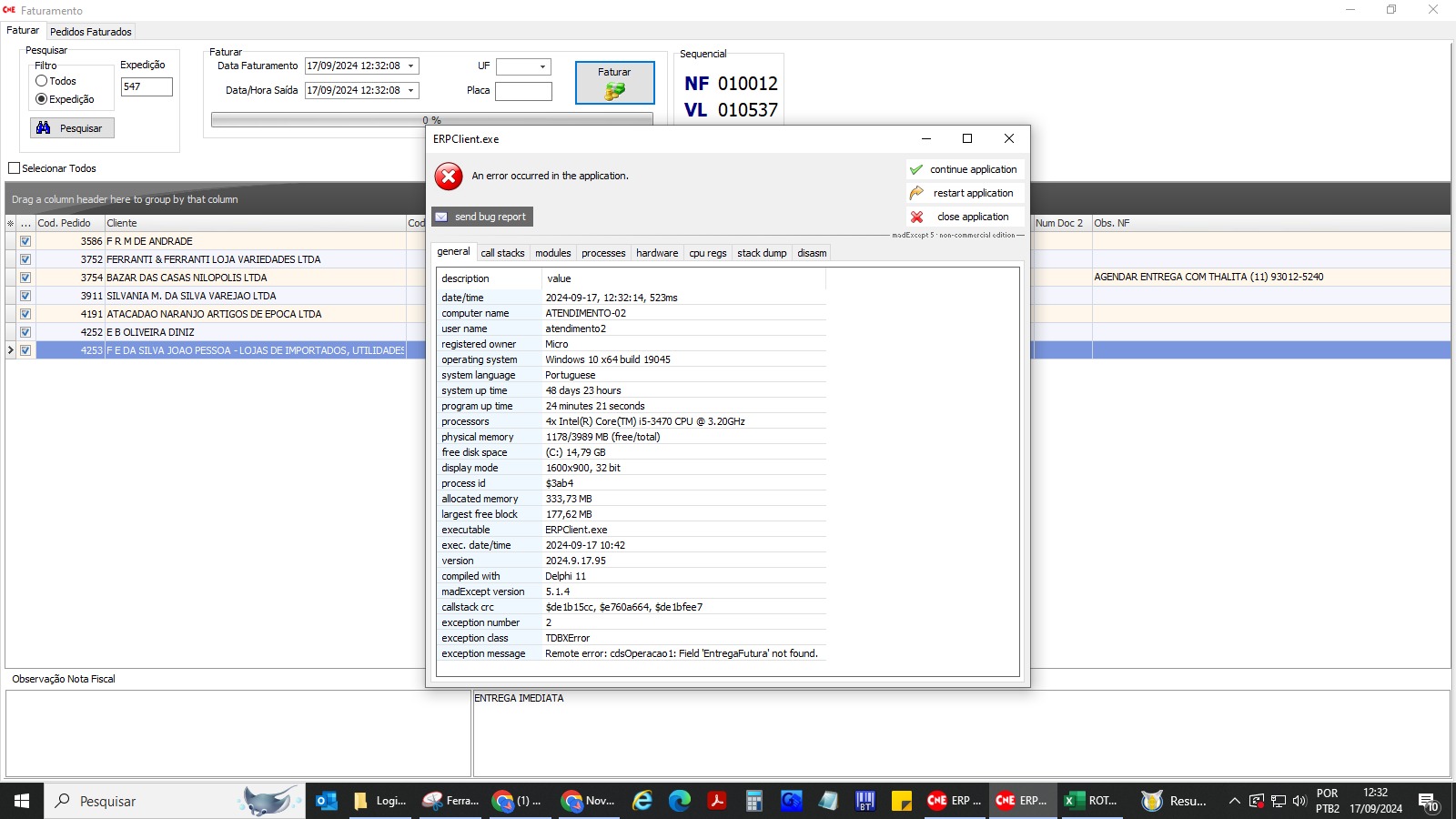Click the Placa input field
This screenshot has height=819, width=1456.
523,91
